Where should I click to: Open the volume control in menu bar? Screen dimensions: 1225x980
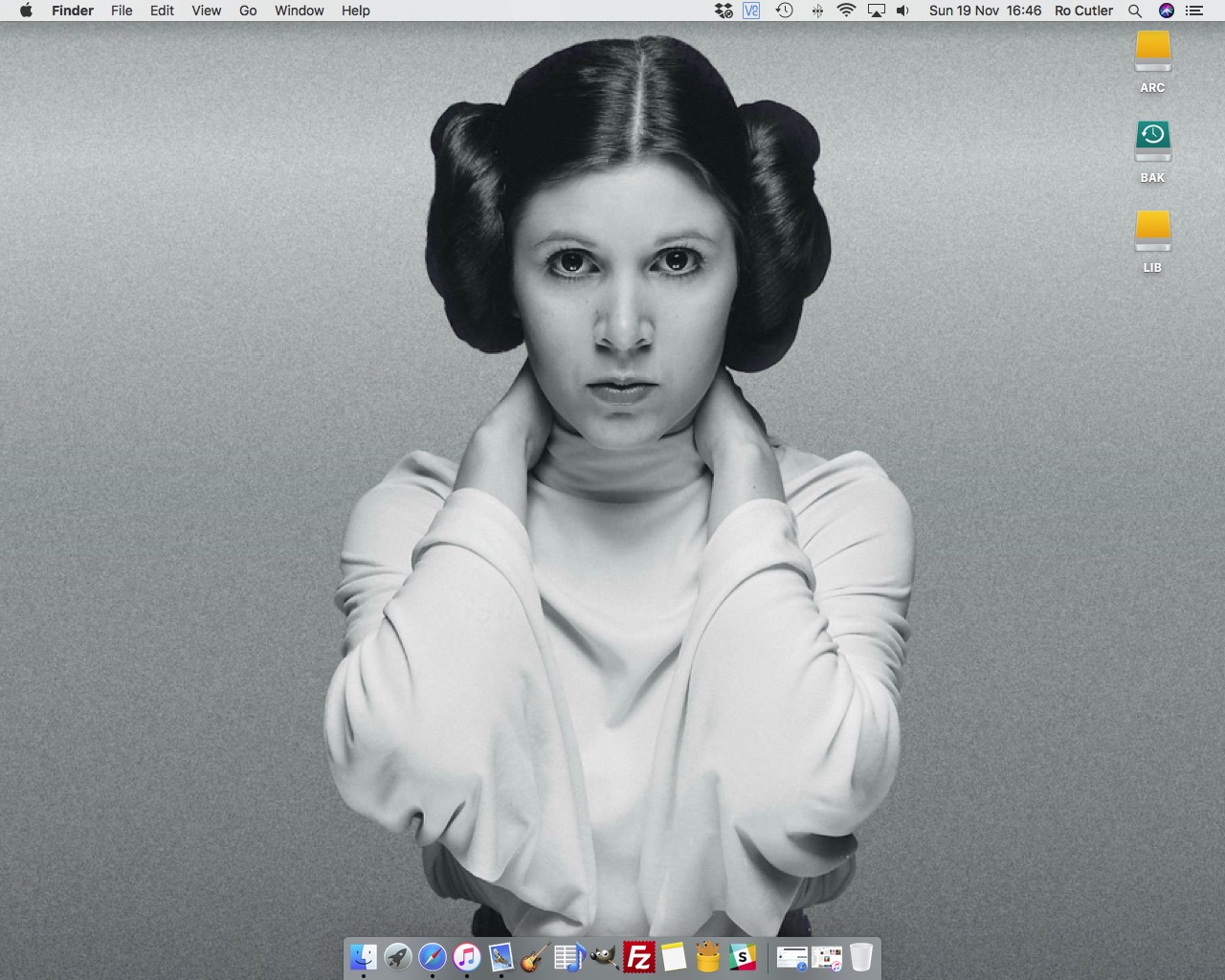(x=902, y=11)
